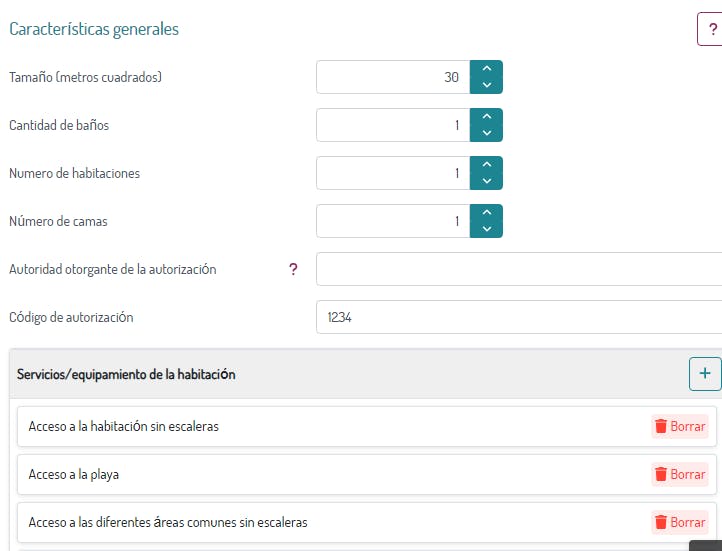This screenshot has height=551, width=722.
Task: Click the Servicios/equipamiento de la habitación header
Action: [127, 375]
